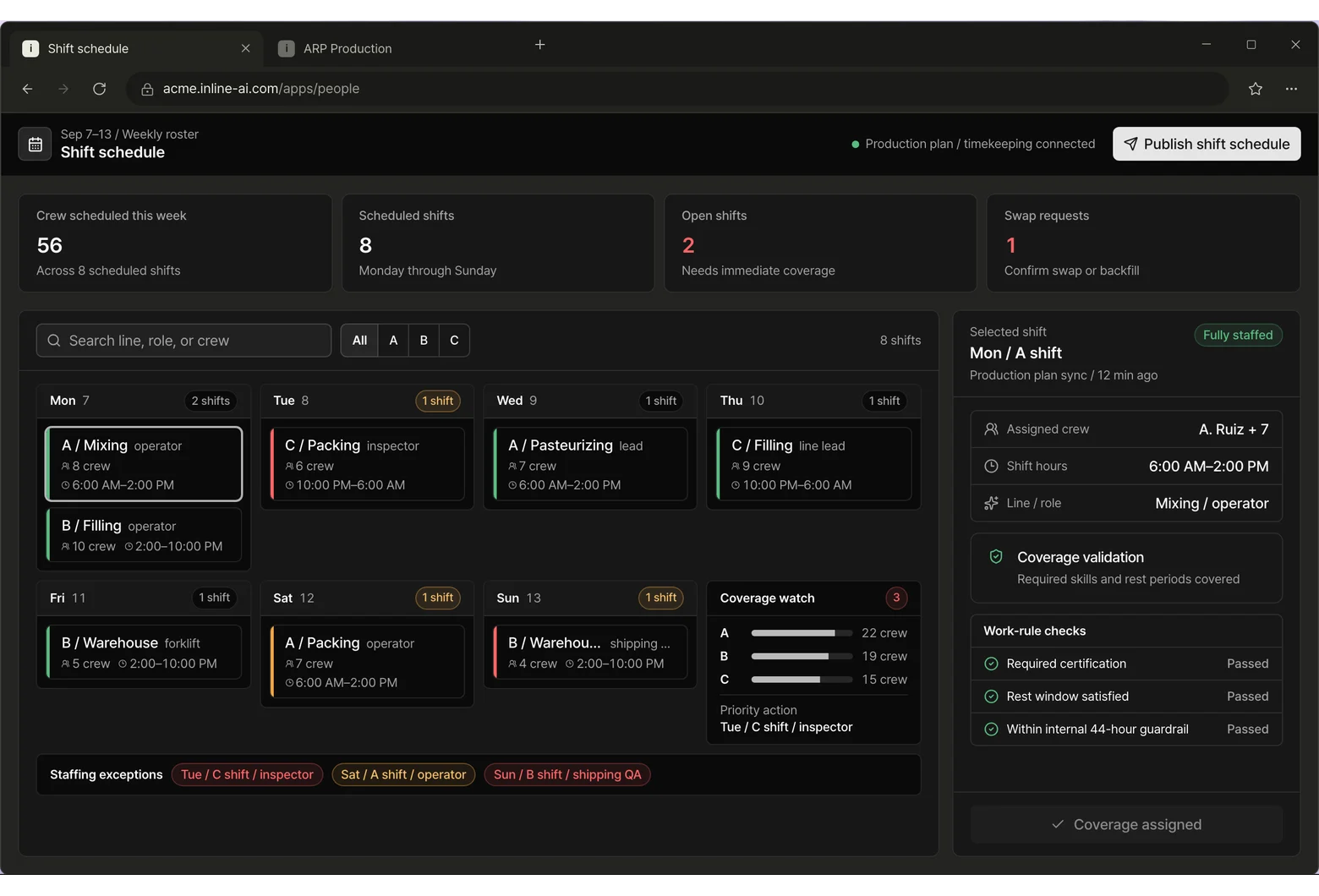Click the clock icon beside Shift hours
This screenshot has height=896, width=1319.
click(992, 467)
